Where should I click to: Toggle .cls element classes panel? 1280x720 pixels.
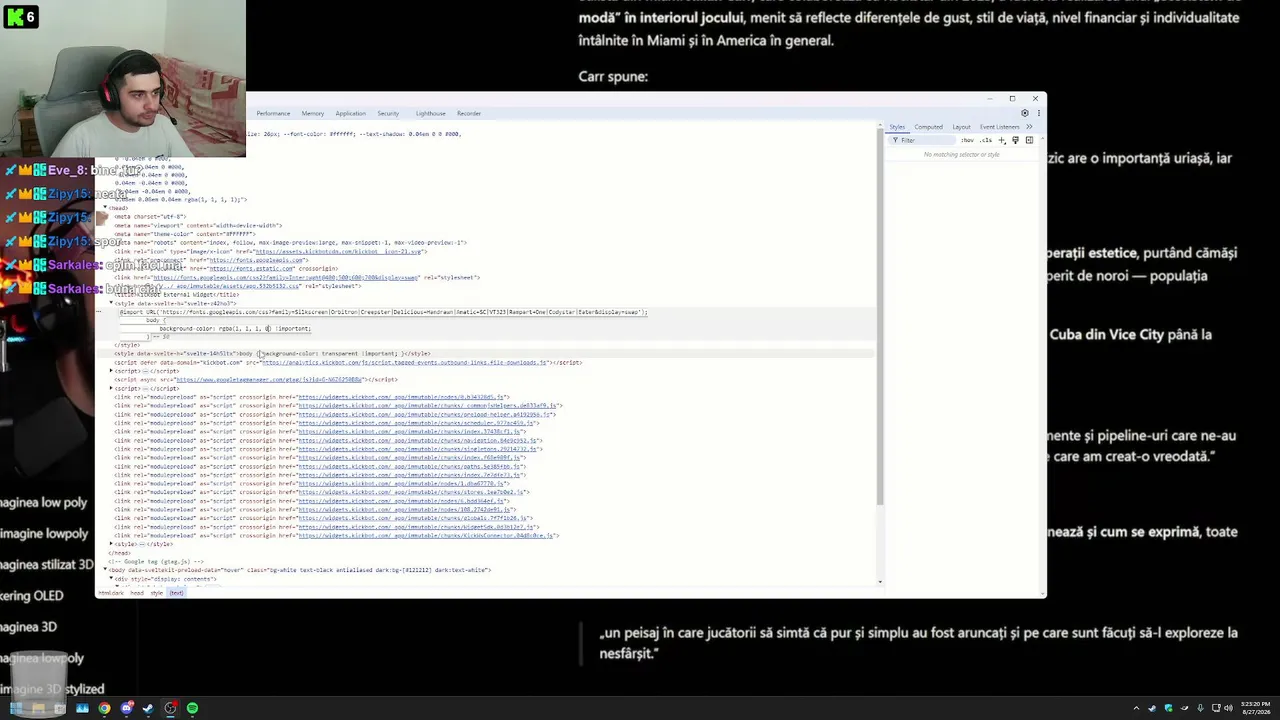[985, 140]
